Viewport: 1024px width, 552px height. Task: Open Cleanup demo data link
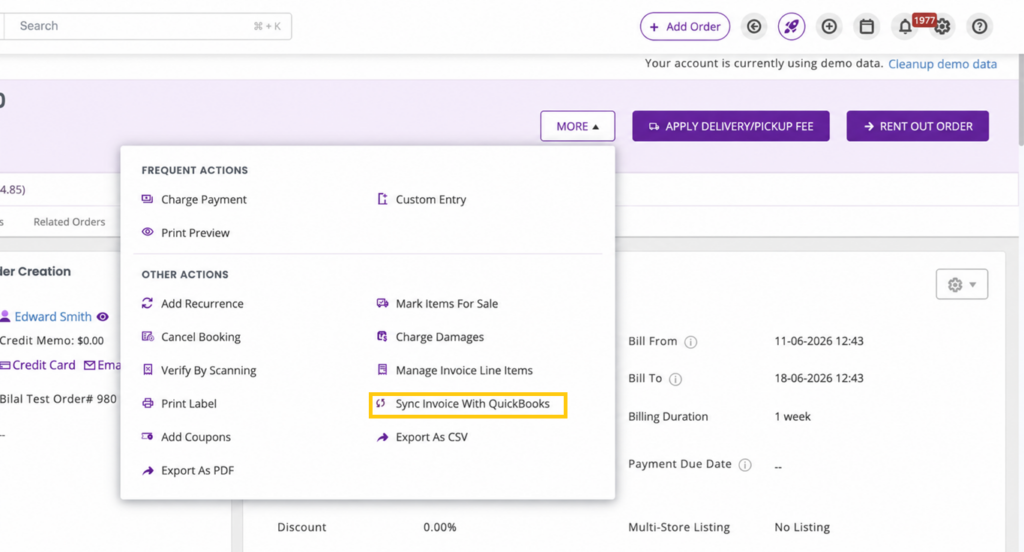(x=942, y=64)
